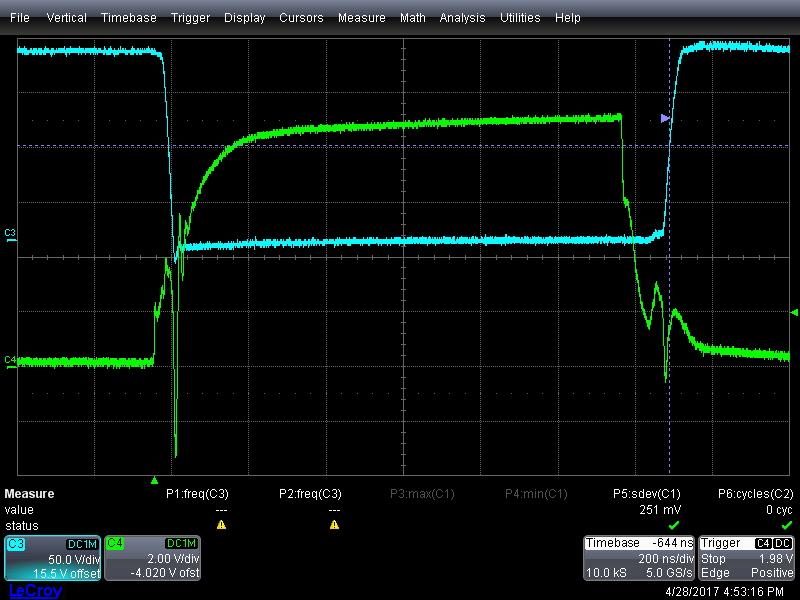Click the C4 trigger source badge
This screenshot has width=800, height=600.
[763, 543]
